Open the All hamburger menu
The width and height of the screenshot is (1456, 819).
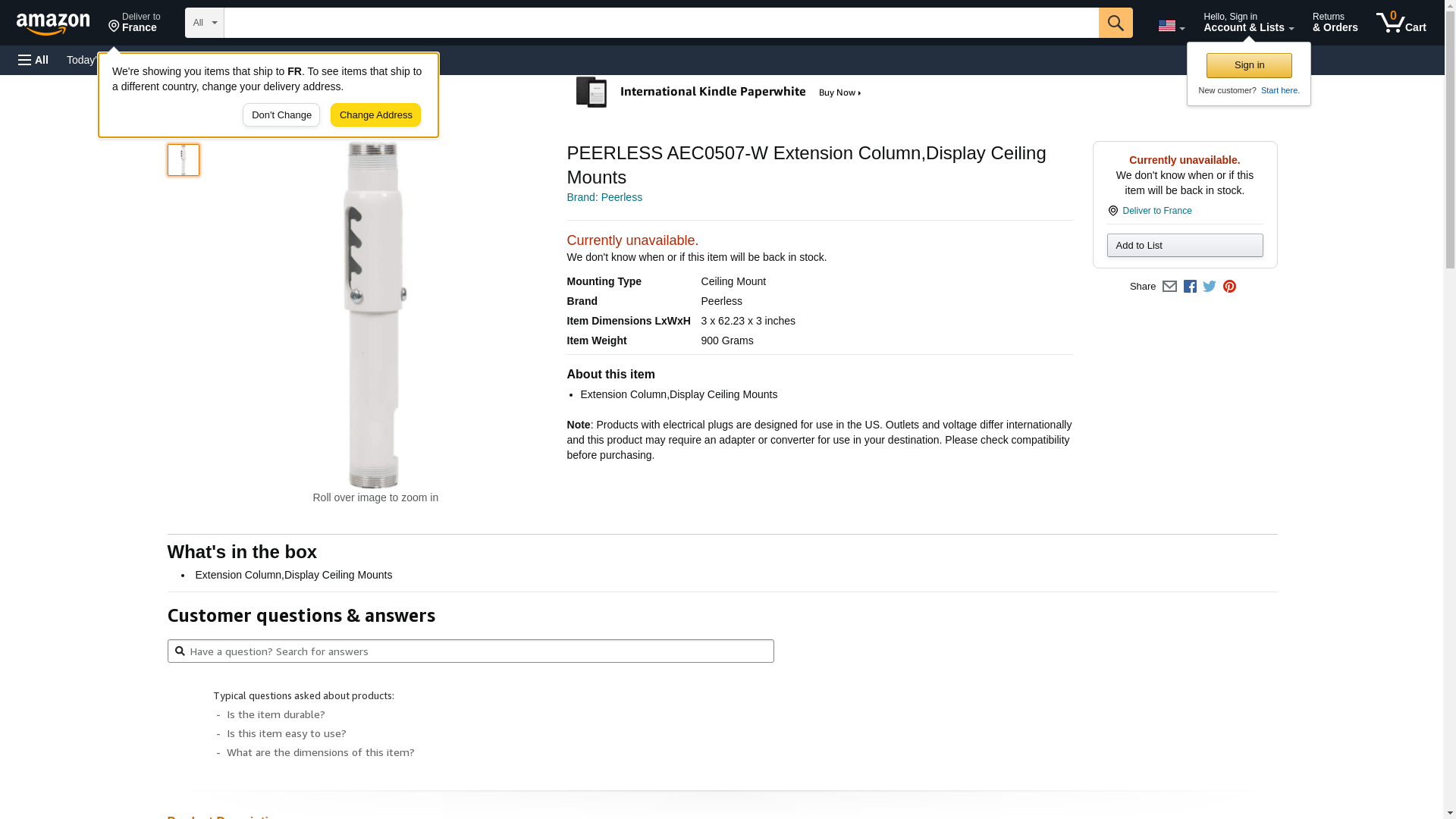pyautogui.click(x=33, y=60)
